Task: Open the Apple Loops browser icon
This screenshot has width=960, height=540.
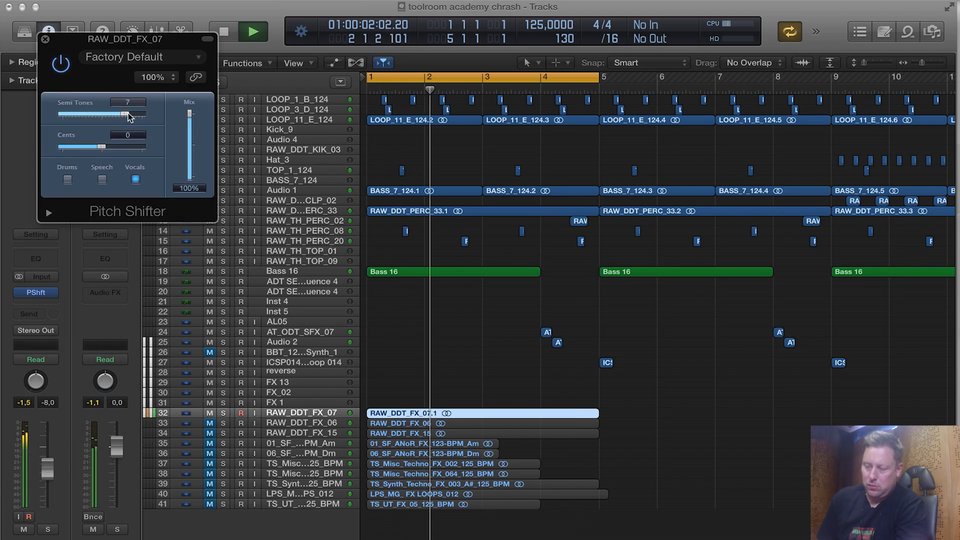Action: pyautogui.click(x=907, y=31)
